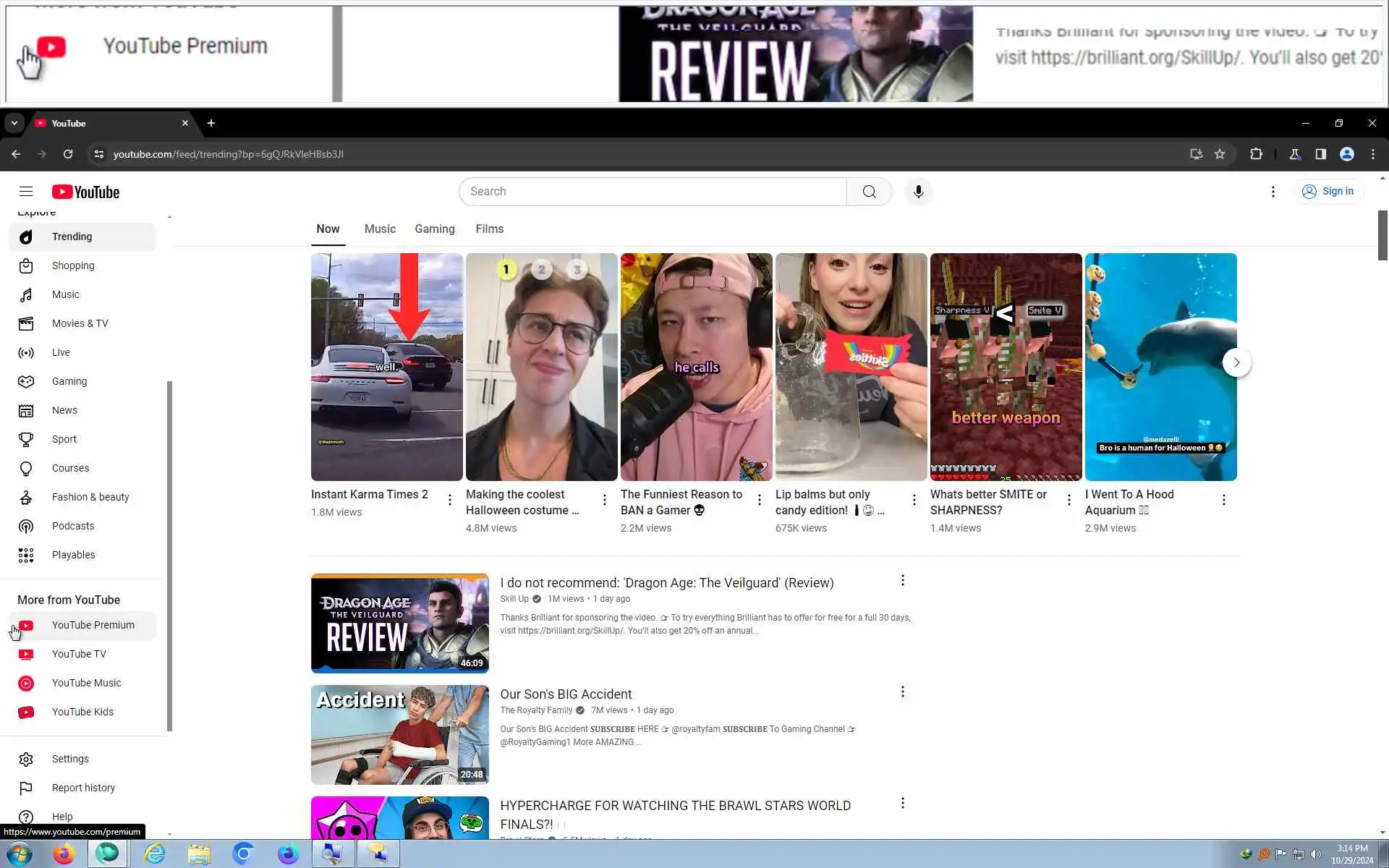This screenshot has width=1389, height=868.
Task: Open the hamburger guide menu
Action: pos(26,192)
